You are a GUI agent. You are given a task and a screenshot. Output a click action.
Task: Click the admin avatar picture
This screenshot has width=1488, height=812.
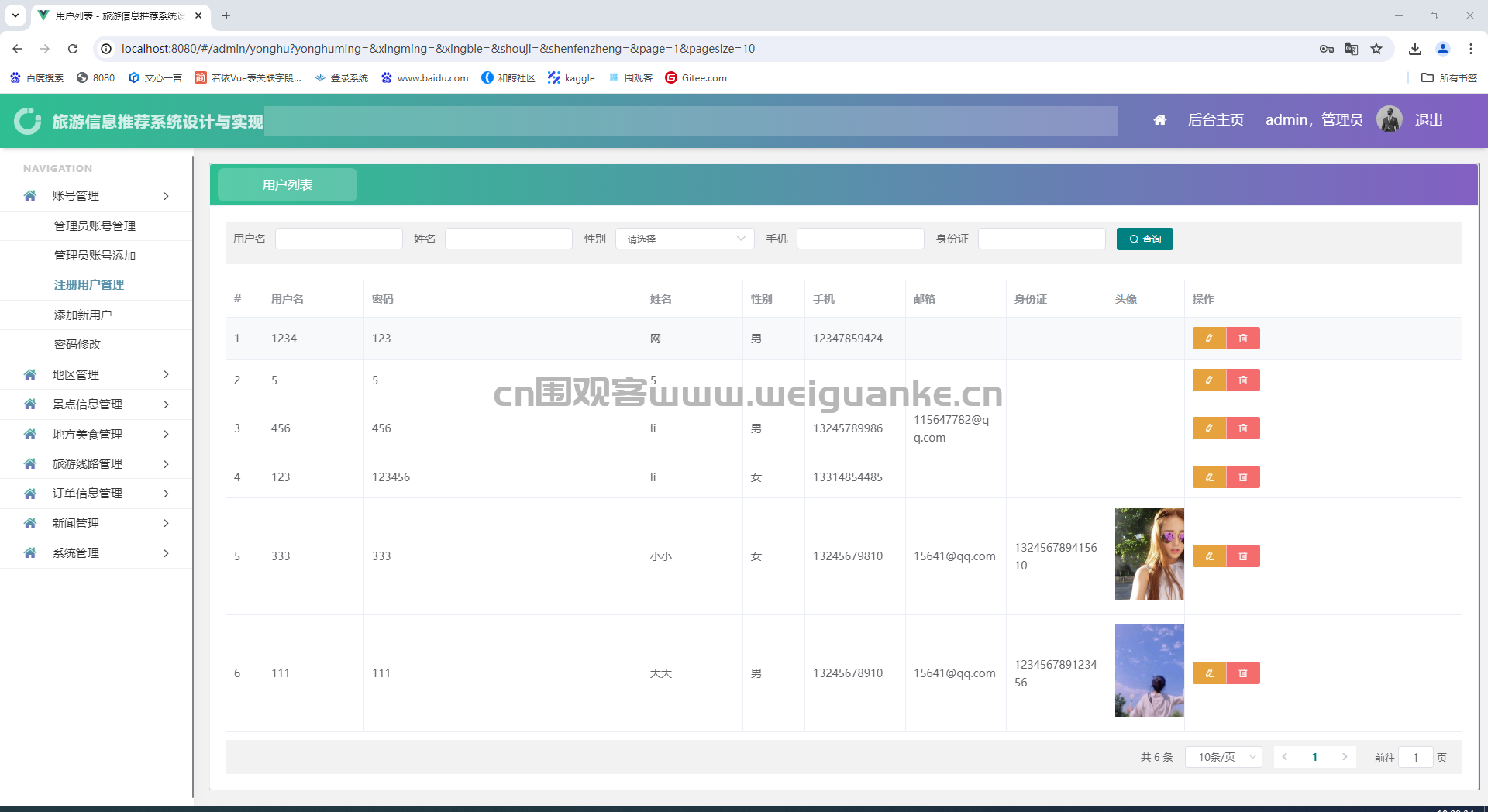point(1390,119)
